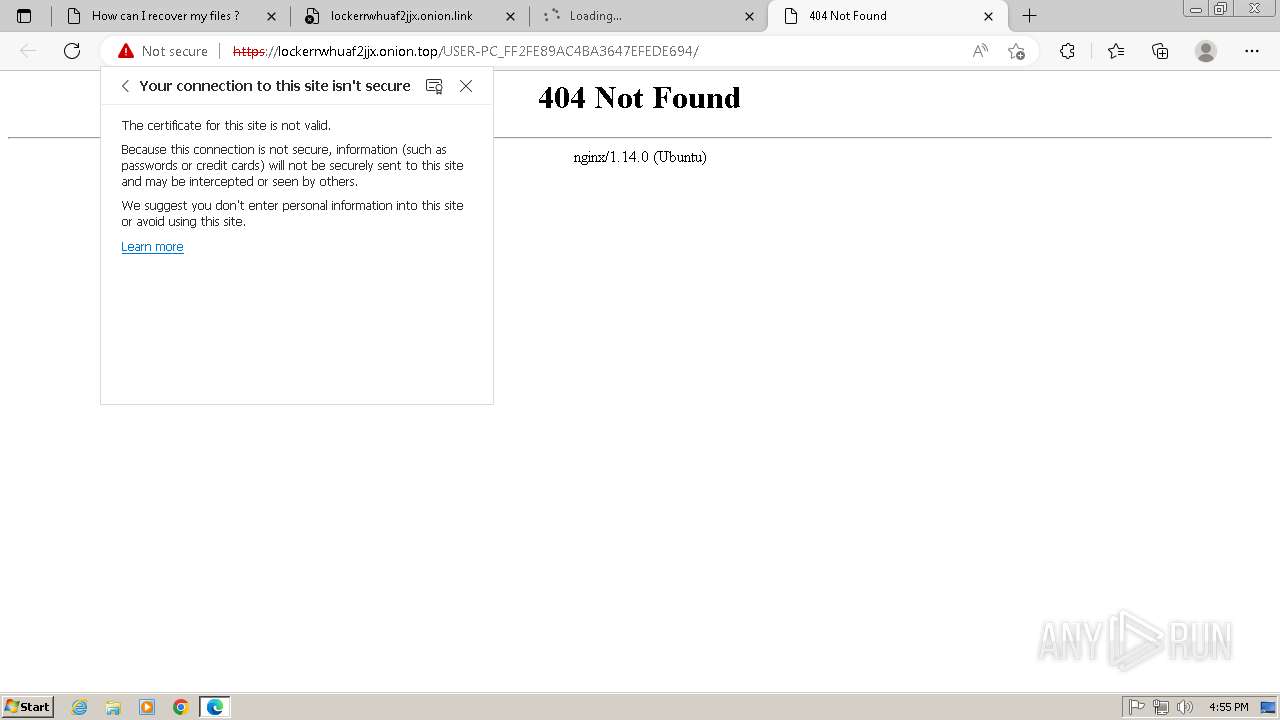Click the Not secure warning indicator
The height and width of the screenshot is (720, 1280).
163,51
